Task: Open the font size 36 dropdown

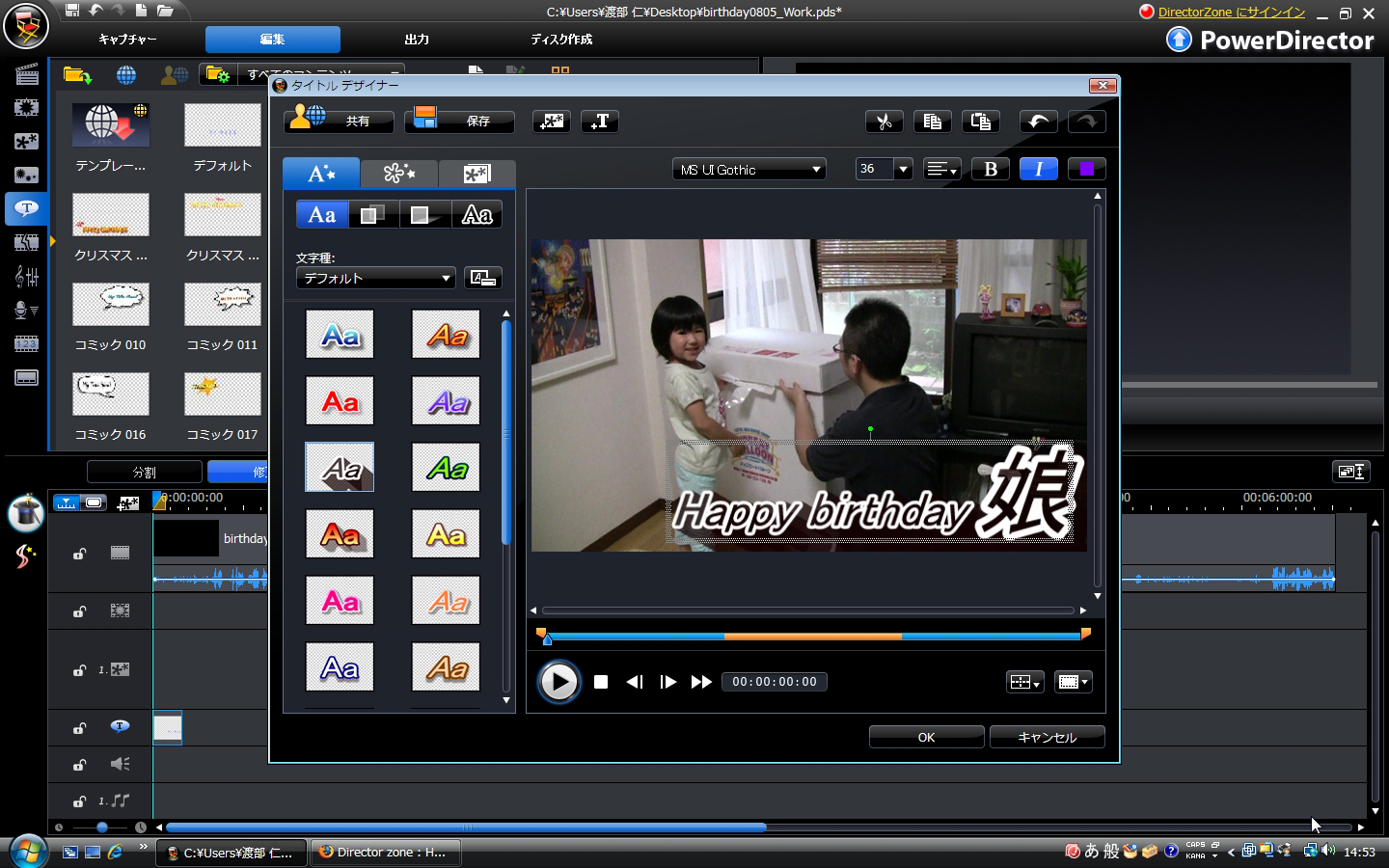Action: pos(904,170)
